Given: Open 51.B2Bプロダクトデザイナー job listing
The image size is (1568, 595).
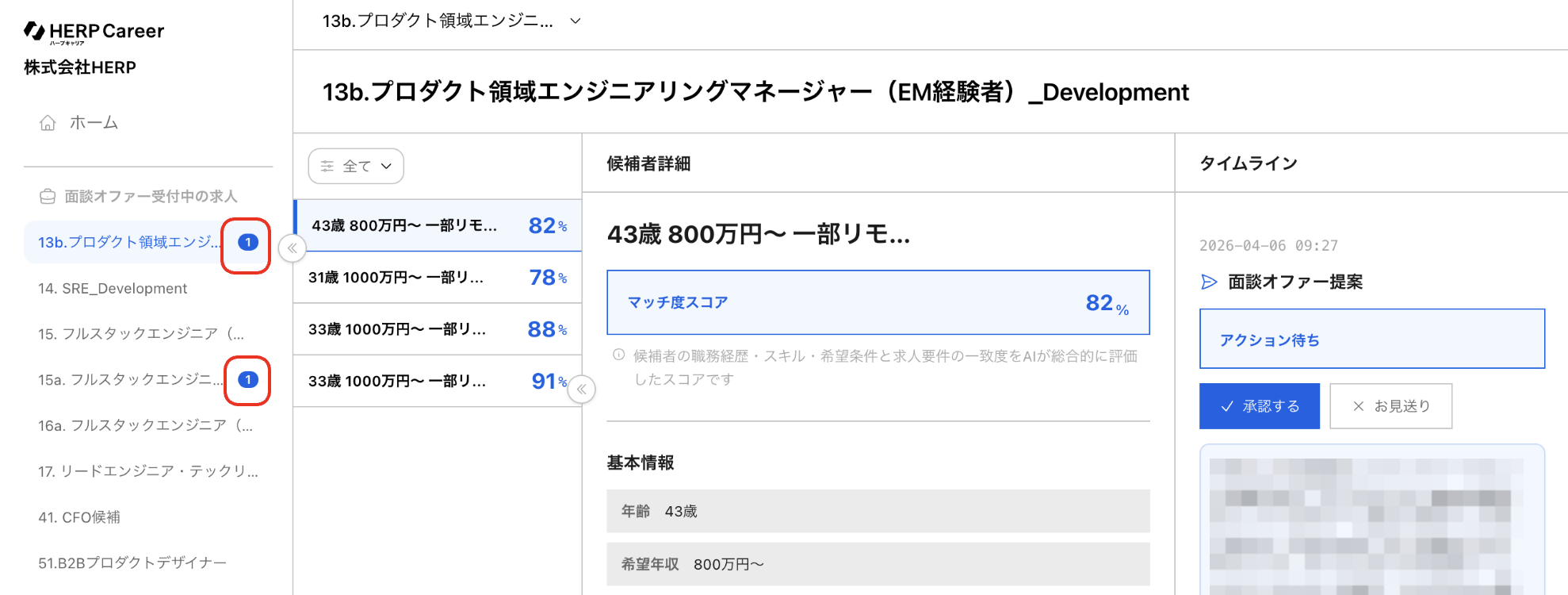Looking at the screenshot, I should [x=132, y=563].
